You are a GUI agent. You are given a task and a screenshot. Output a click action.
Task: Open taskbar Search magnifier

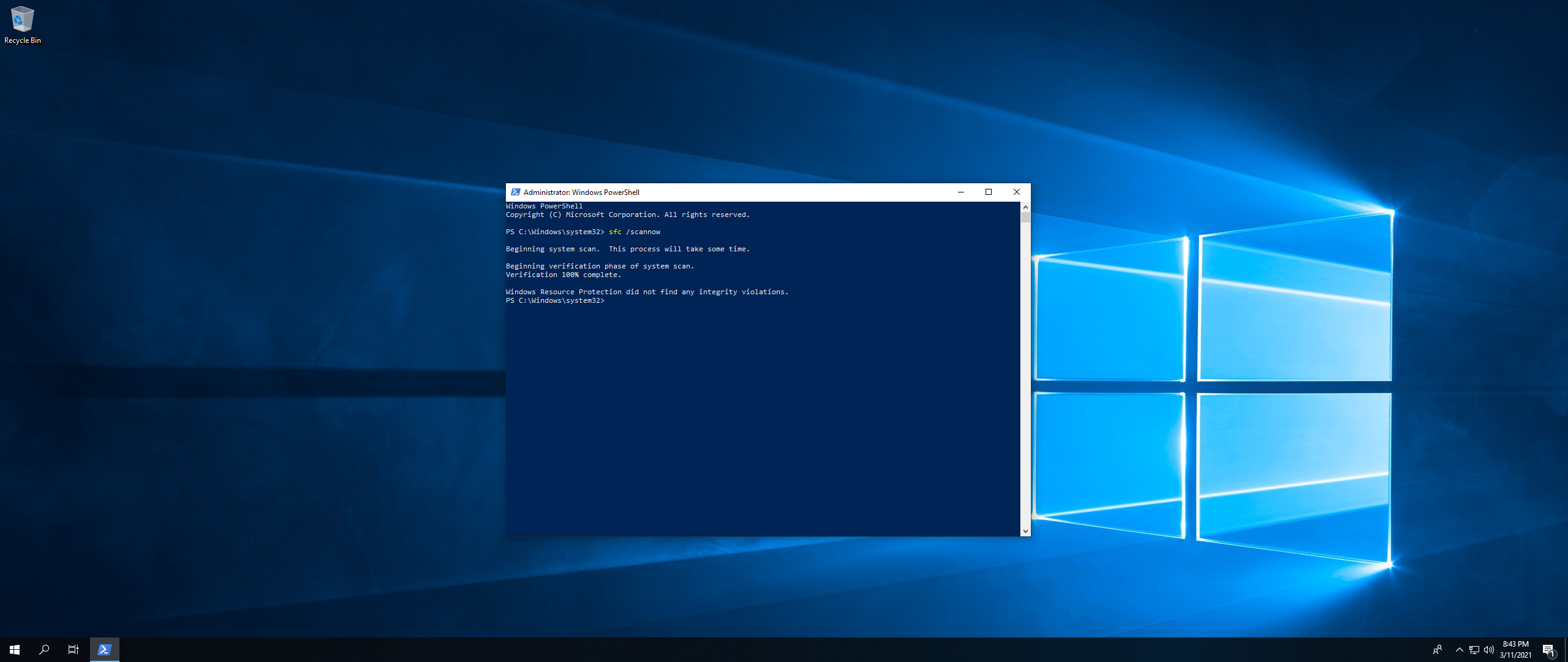pos(44,650)
